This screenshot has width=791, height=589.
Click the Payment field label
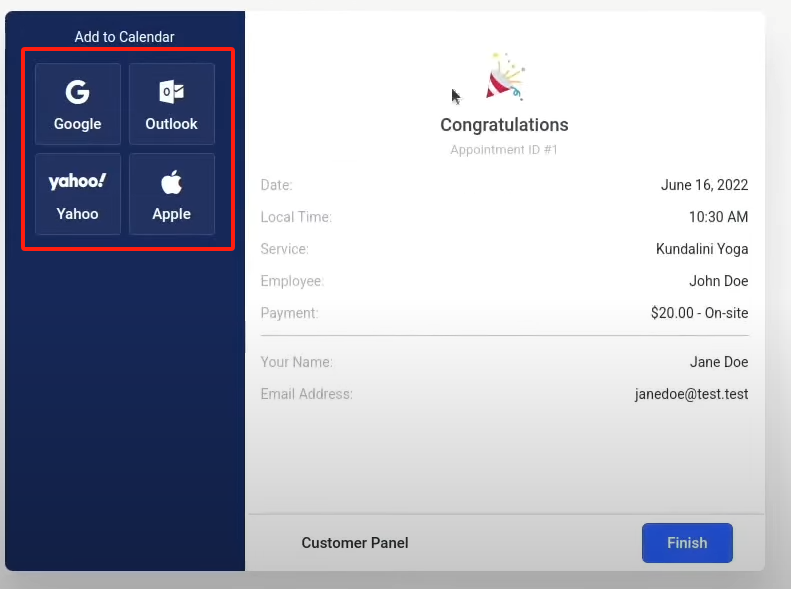coord(289,313)
